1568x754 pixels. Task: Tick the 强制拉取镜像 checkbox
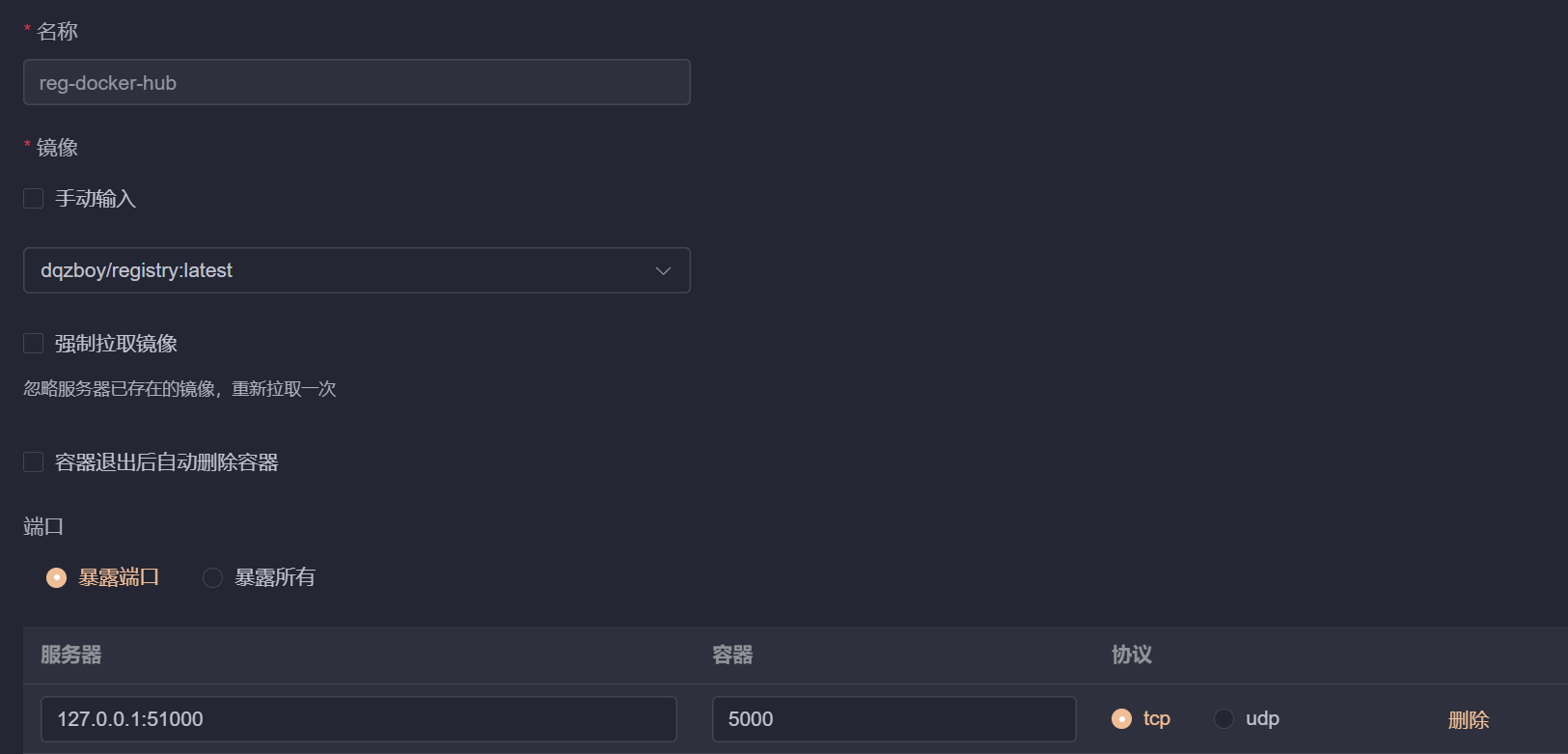(34, 344)
